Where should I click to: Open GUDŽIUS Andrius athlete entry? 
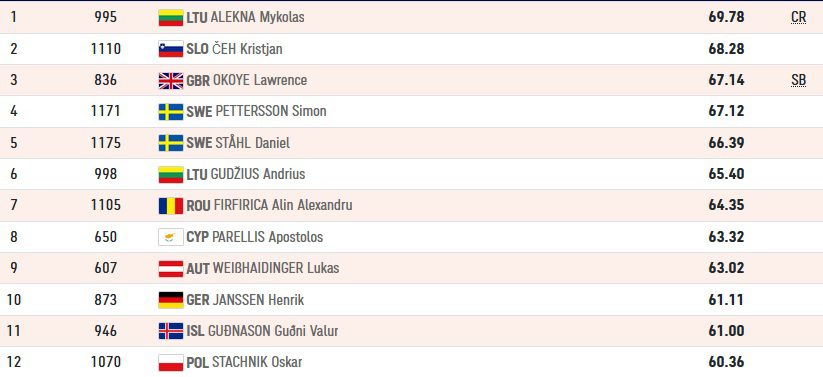tap(258, 174)
